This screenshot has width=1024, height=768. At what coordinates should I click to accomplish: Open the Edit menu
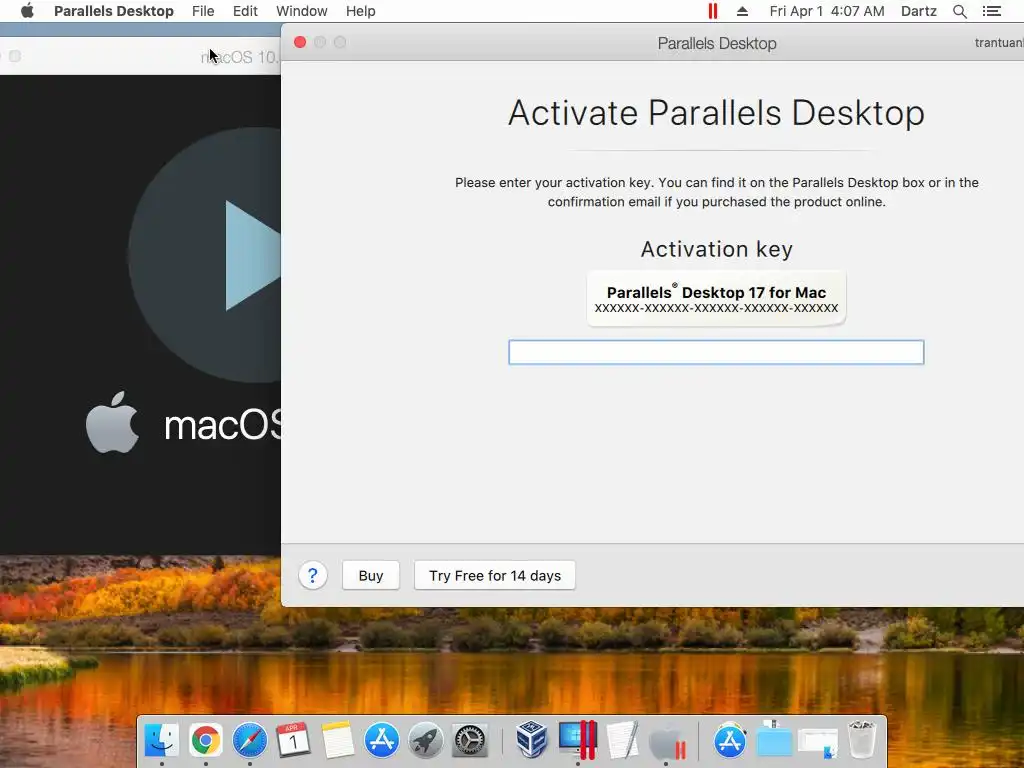click(x=245, y=11)
